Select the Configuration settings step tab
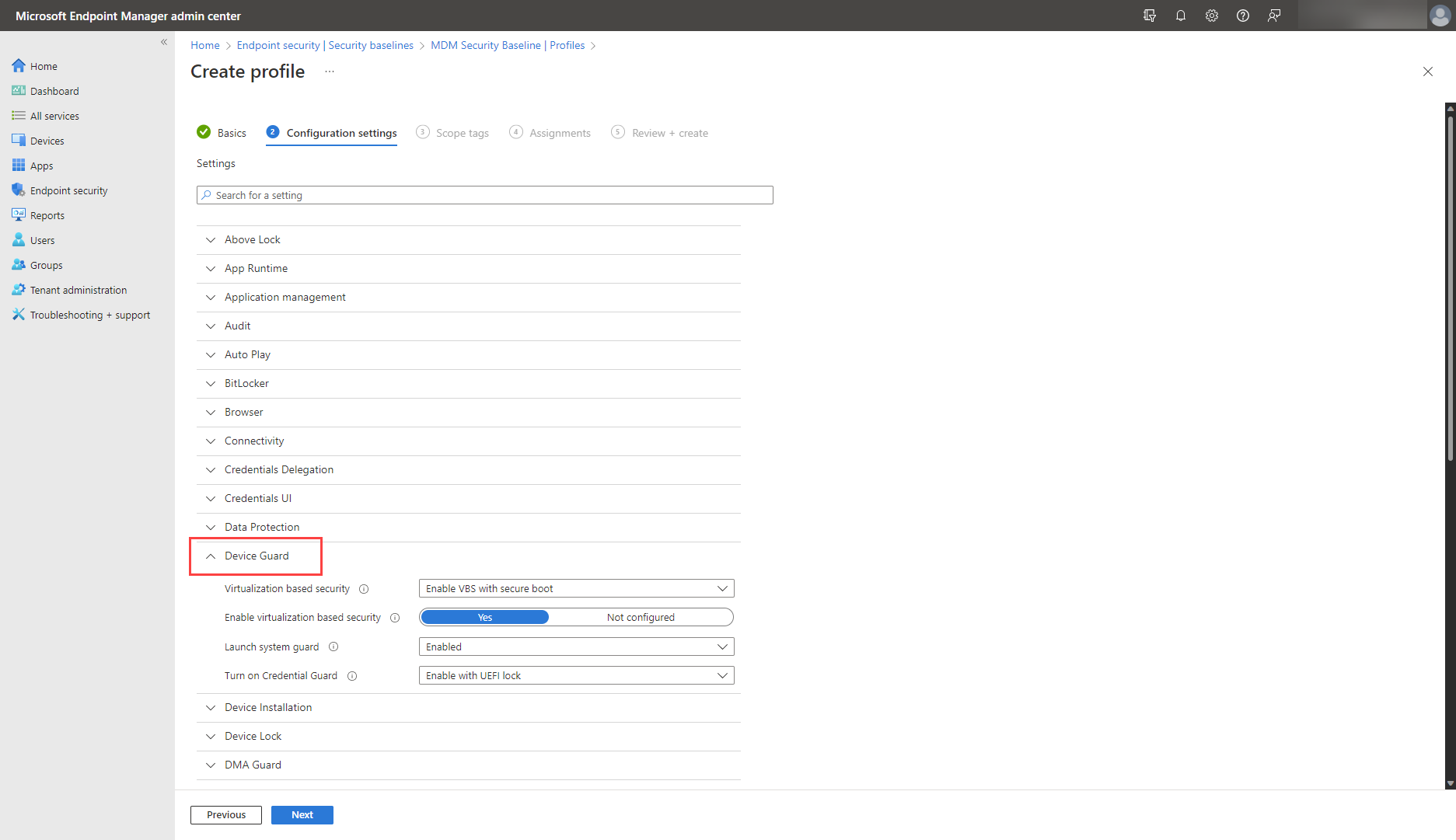The width and height of the screenshot is (1456, 840). [x=332, y=133]
